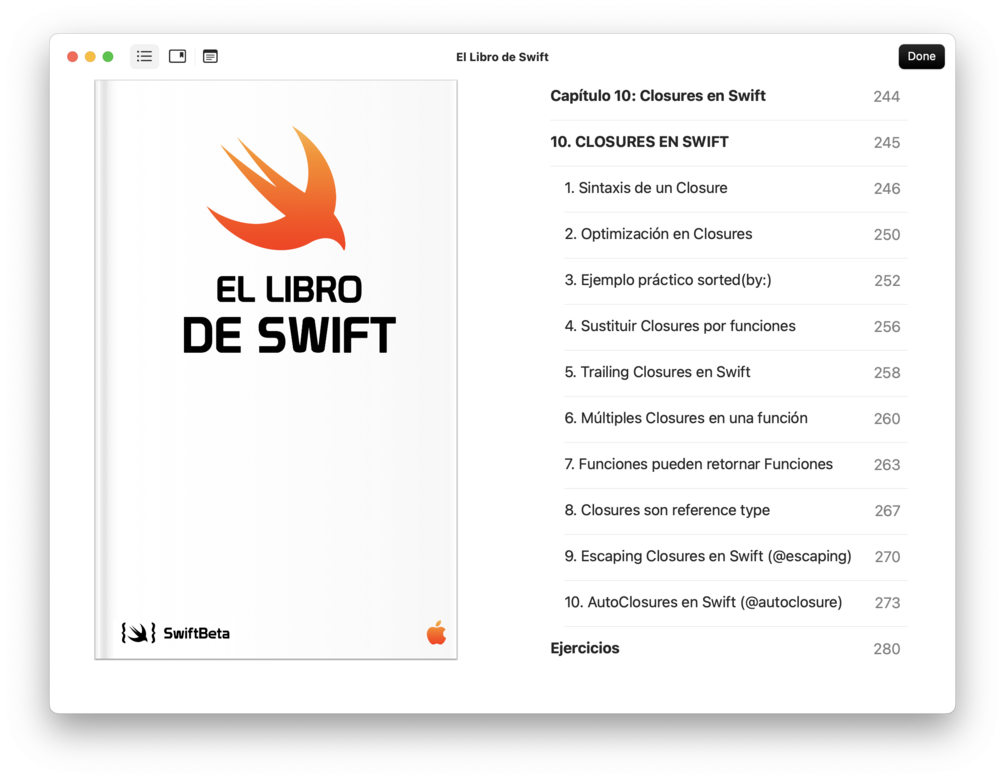Select 2. Optimización en Closures
The width and height of the screenshot is (1005, 779).
pos(735,235)
